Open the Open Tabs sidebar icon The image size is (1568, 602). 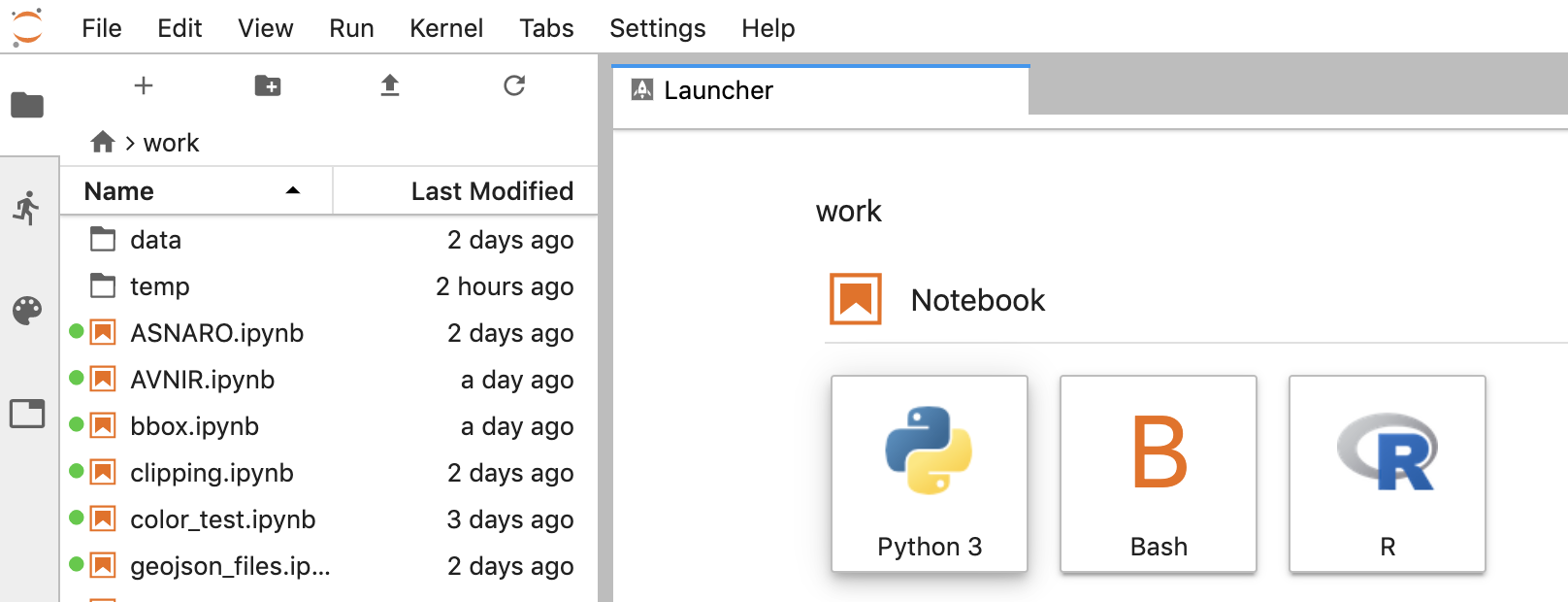point(27,414)
